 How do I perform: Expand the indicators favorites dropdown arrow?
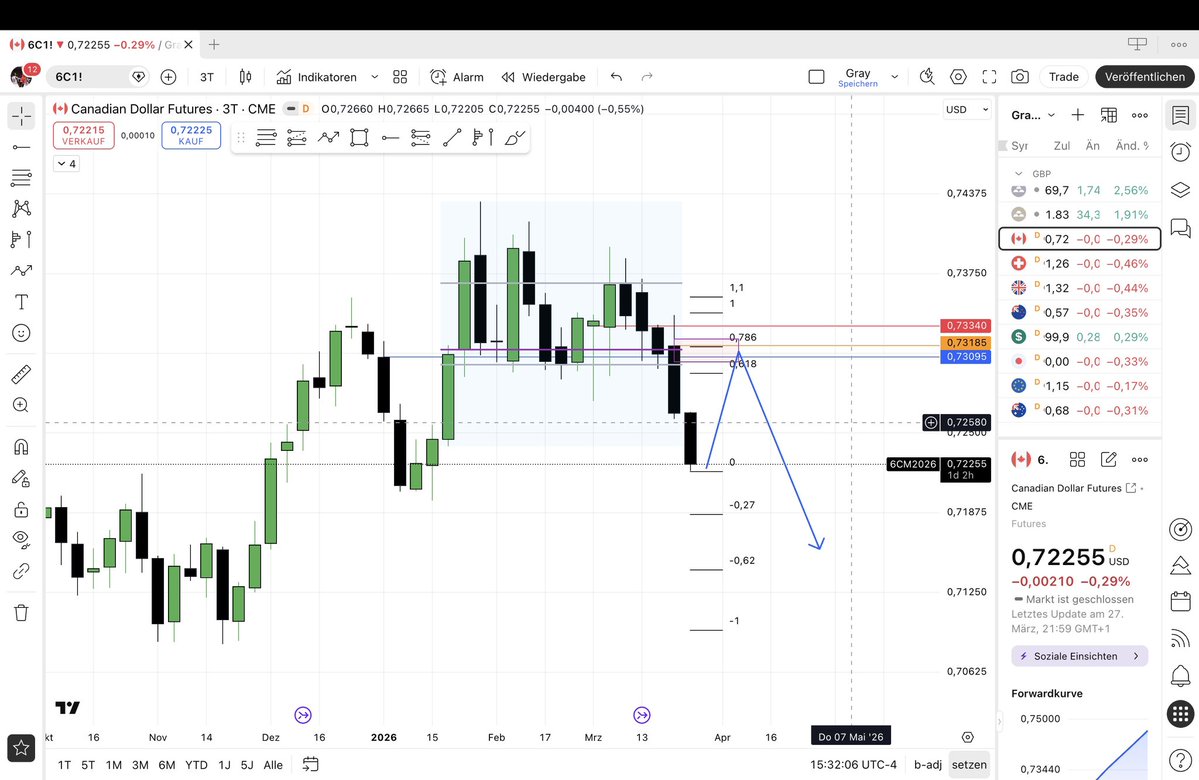click(375, 77)
